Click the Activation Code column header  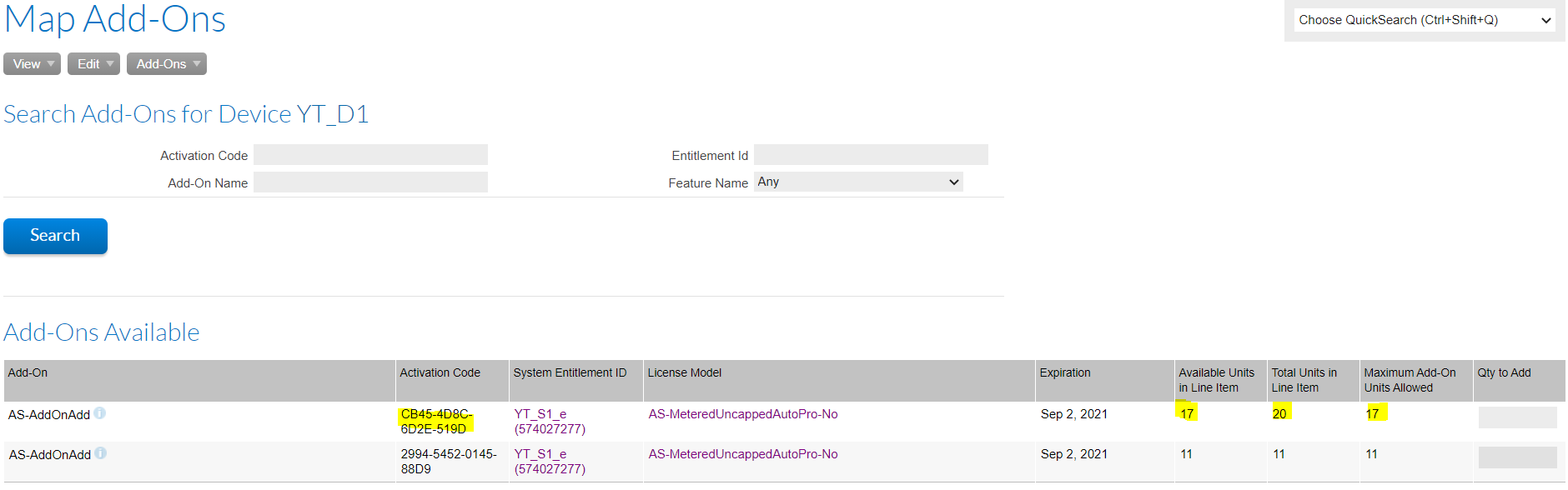(452, 381)
